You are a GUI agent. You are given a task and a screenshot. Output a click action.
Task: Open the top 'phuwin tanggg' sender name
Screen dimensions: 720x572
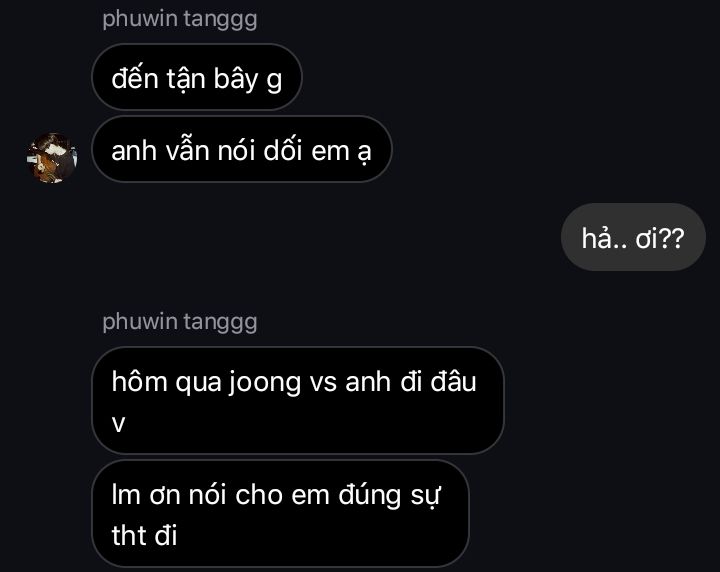click(180, 19)
